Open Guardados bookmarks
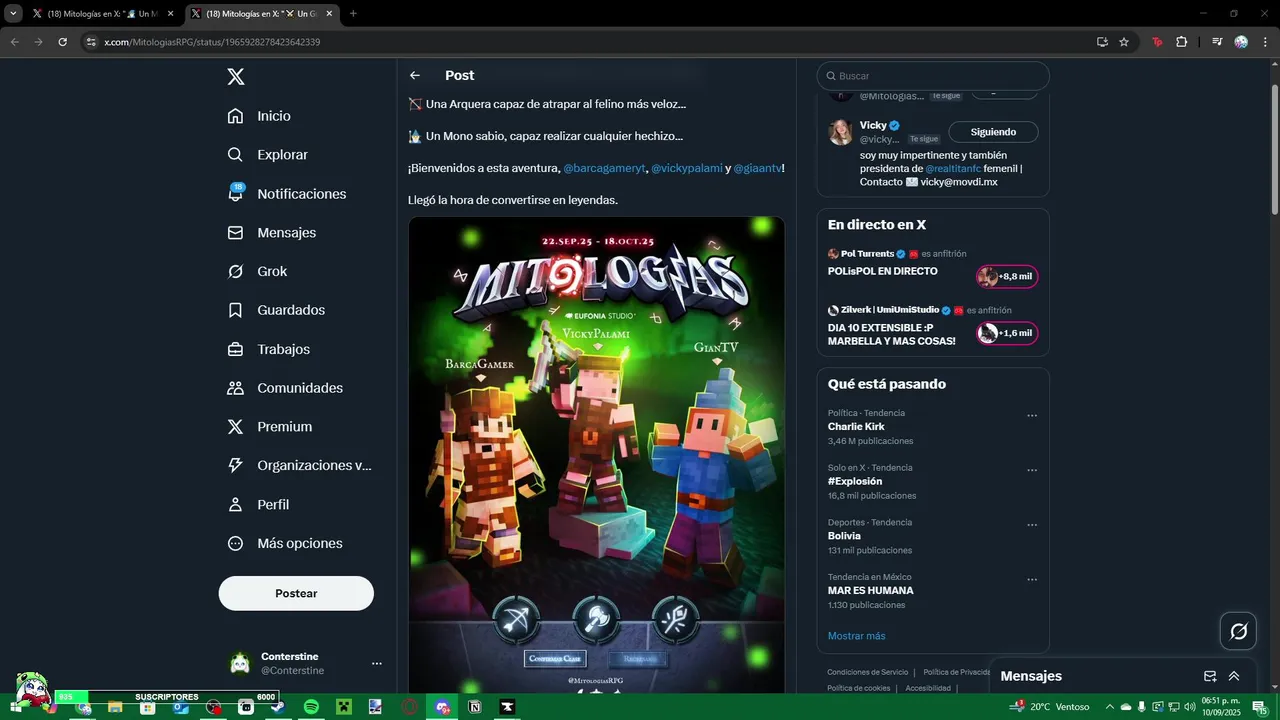 (x=276, y=310)
